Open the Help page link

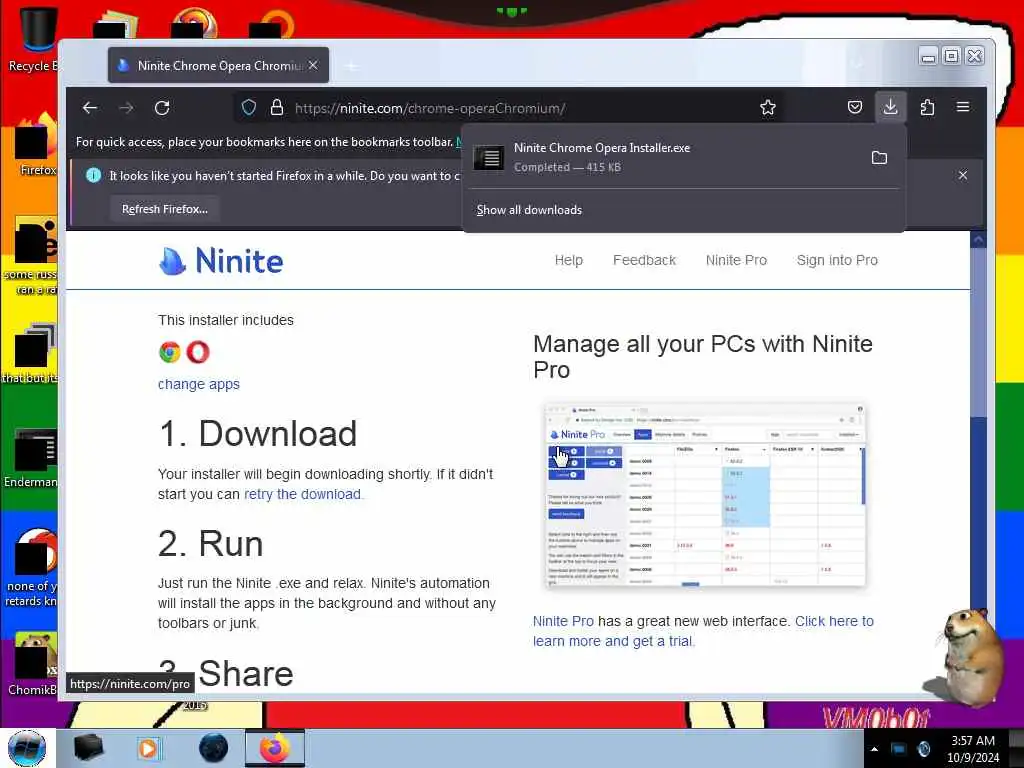569,260
